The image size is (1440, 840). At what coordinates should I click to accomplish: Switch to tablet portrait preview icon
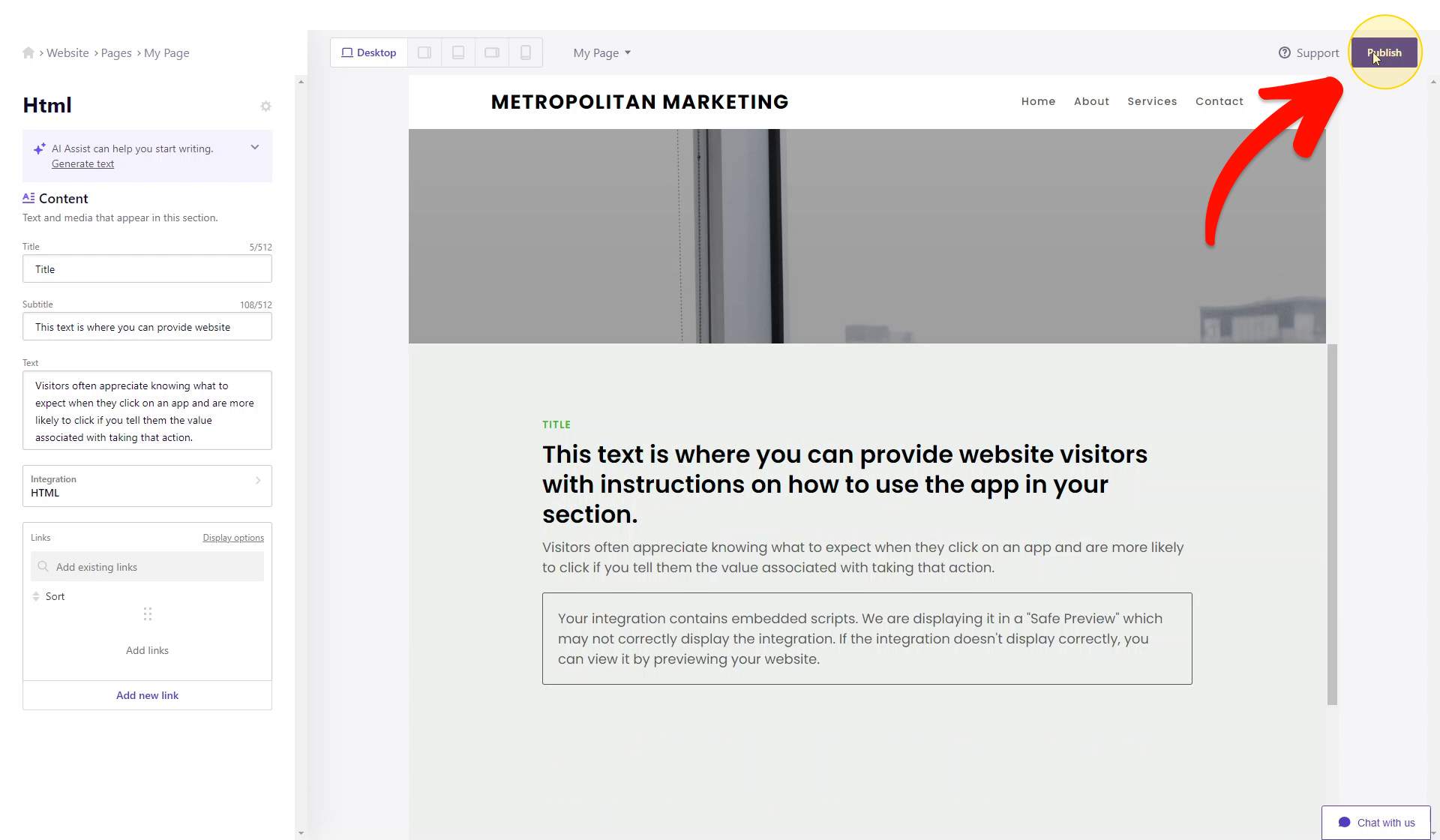coord(458,52)
